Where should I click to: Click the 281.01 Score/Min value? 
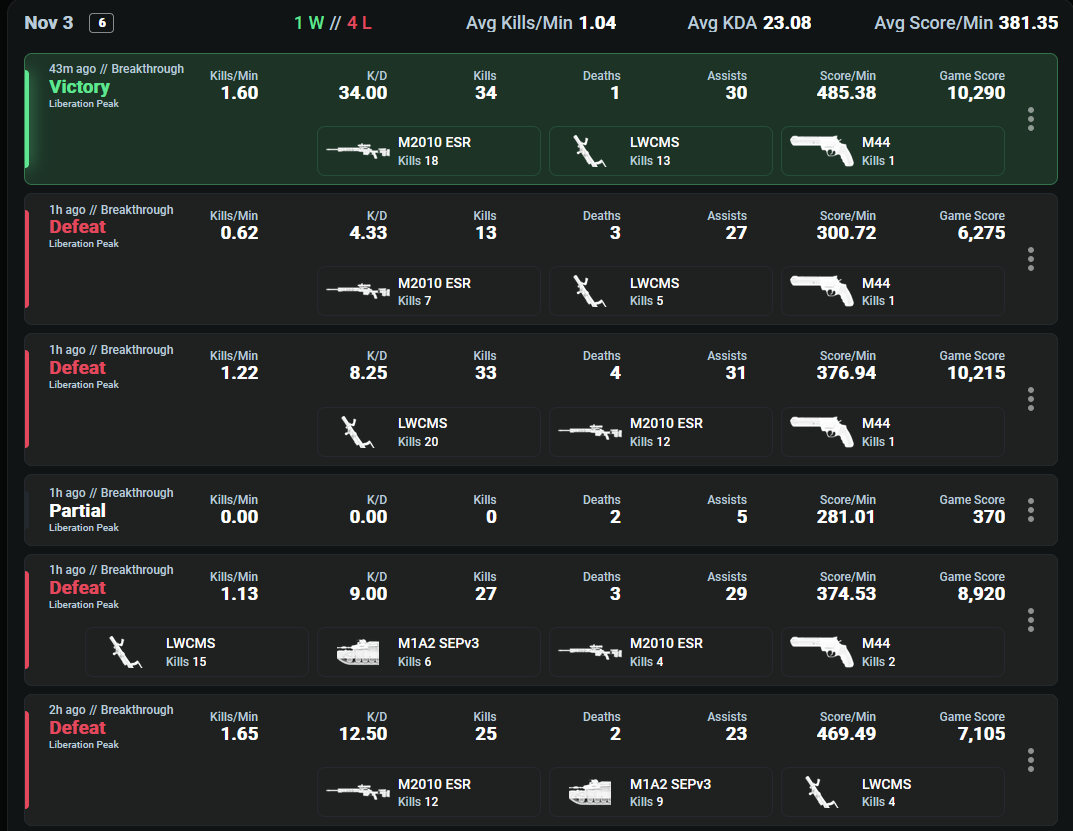pyautogui.click(x=846, y=517)
